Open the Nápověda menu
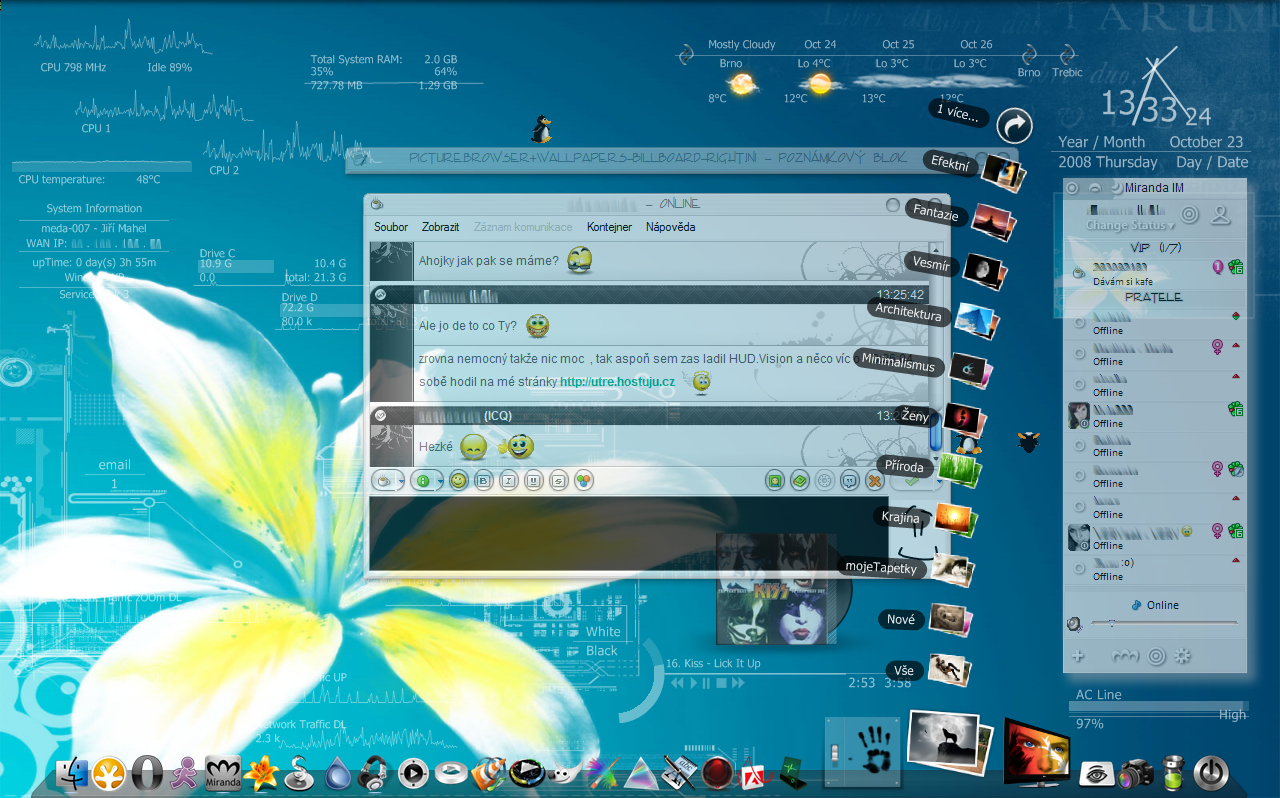 pos(670,227)
